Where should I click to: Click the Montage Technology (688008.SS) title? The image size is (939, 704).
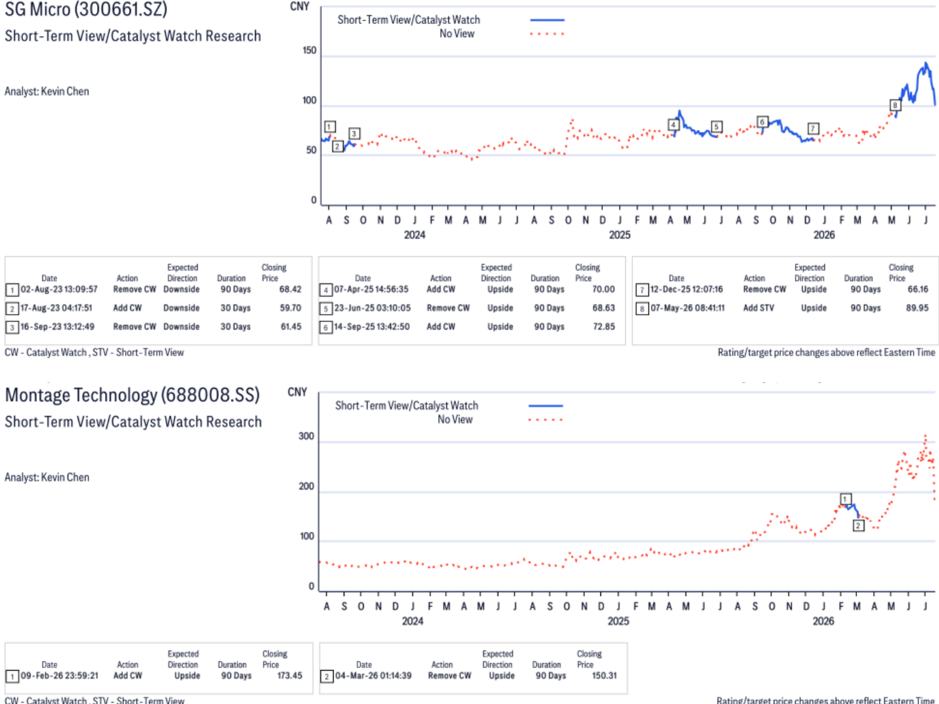(x=132, y=395)
